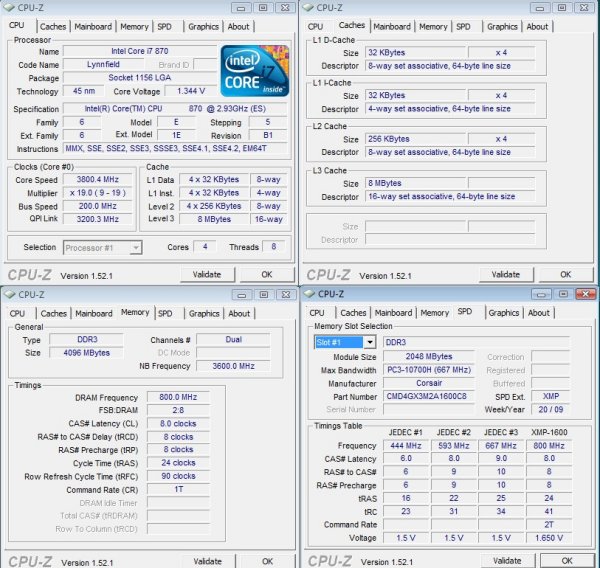The image size is (600, 568).
Task: Minimize the SPD window
Action: click(x=541, y=294)
